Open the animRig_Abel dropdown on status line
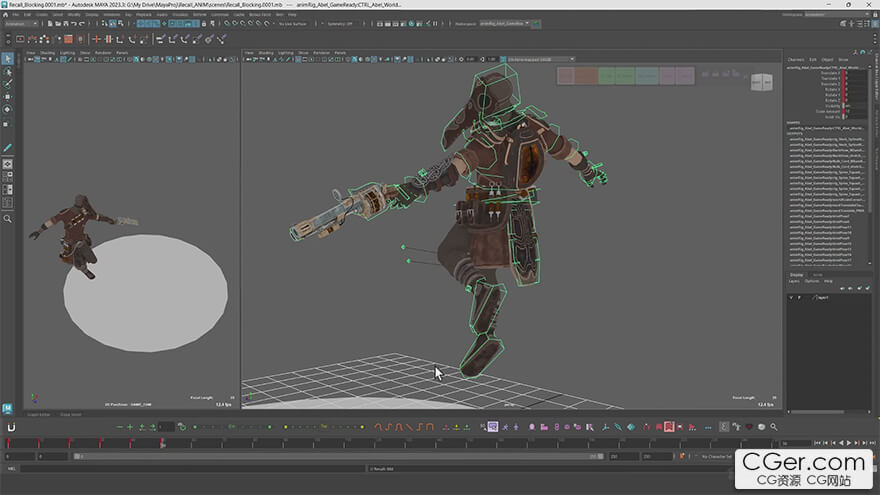Viewport: 880px width, 495px height. click(x=505, y=24)
